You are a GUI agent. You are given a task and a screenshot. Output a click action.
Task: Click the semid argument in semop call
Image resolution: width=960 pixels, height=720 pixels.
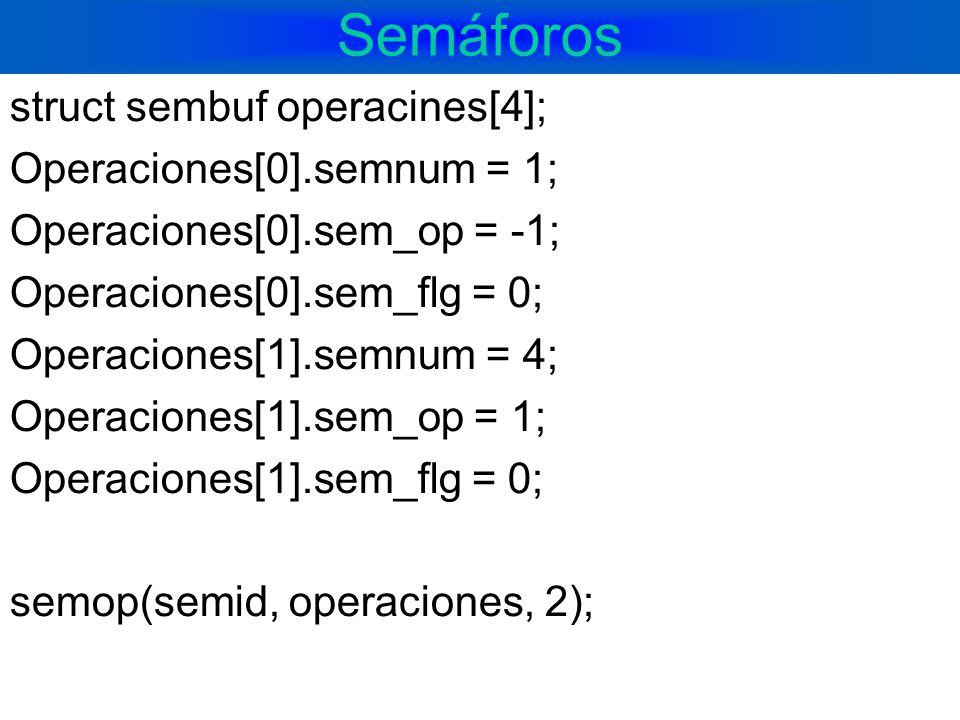pyautogui.click(x=210, y=602)
